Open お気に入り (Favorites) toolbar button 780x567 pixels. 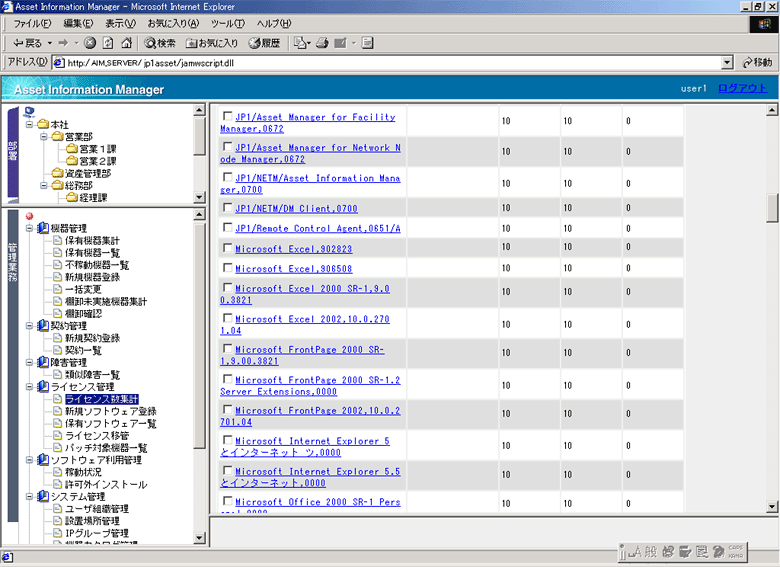[x=212, y=43]
